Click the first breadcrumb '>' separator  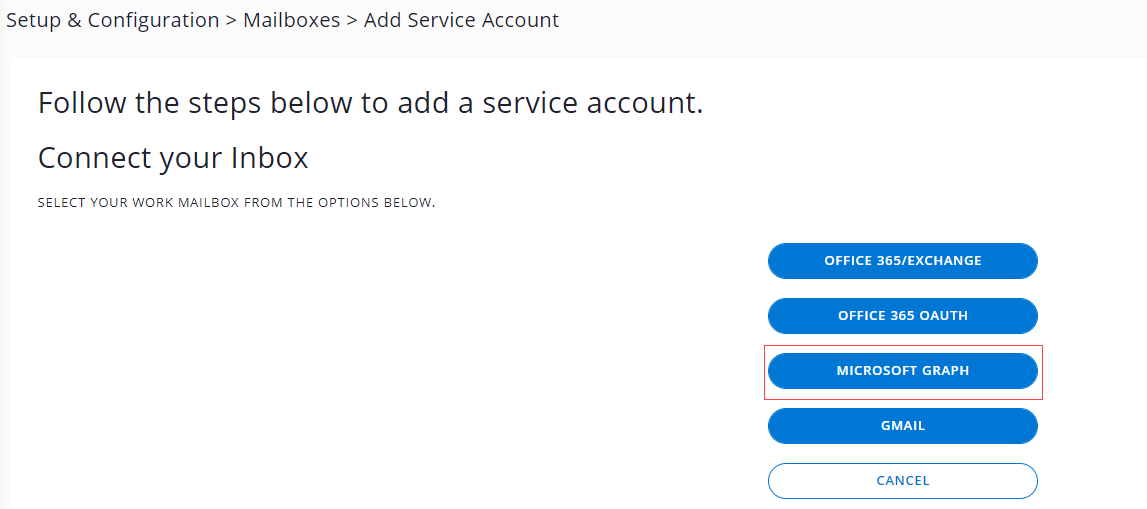(x=231, y=20)
